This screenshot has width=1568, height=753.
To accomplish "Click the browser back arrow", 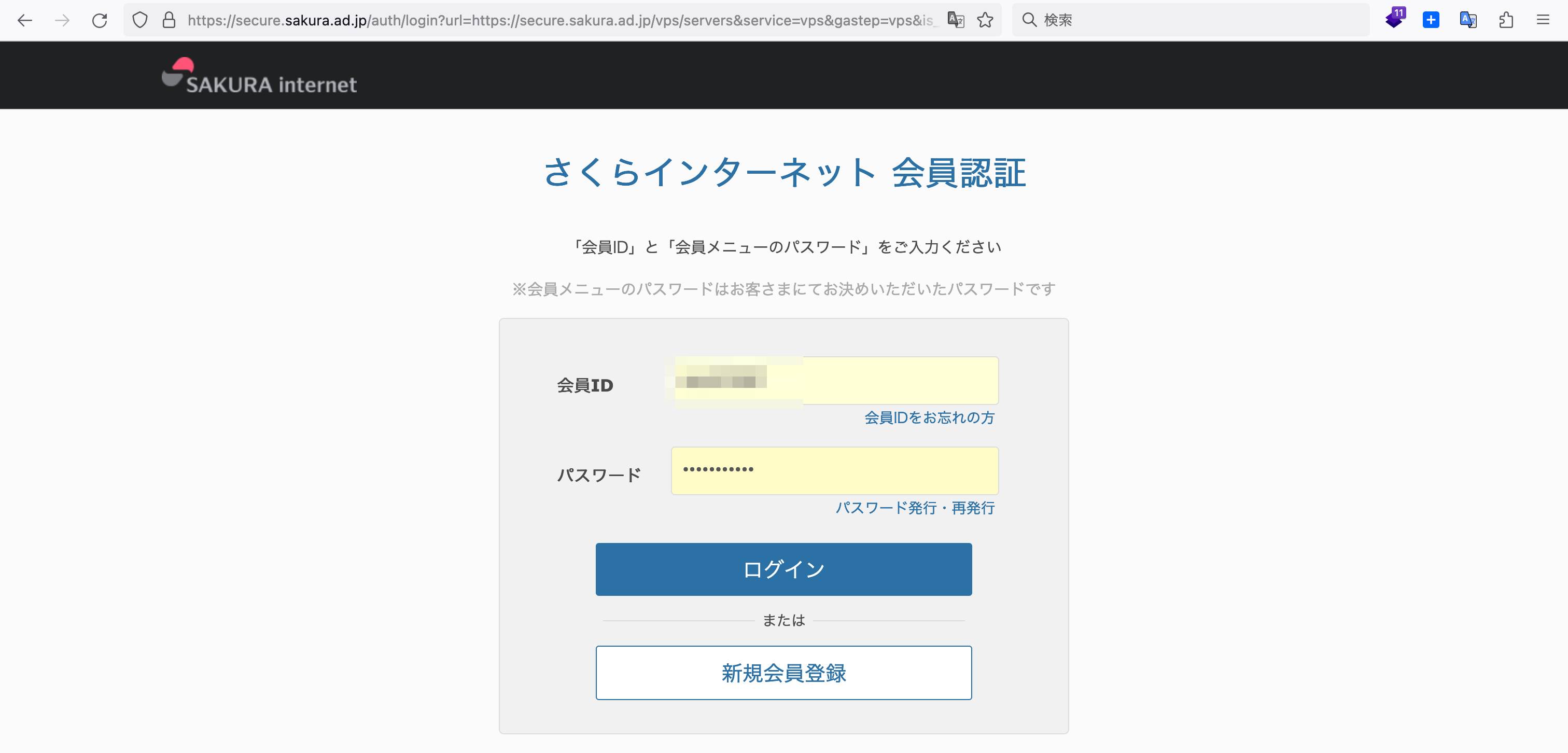I will coord(24,20).
